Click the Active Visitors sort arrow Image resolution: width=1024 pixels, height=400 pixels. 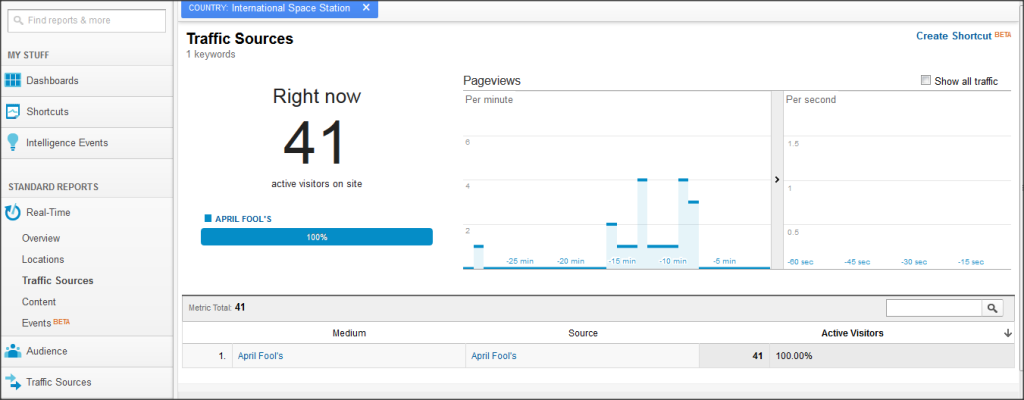[1008, 333]
